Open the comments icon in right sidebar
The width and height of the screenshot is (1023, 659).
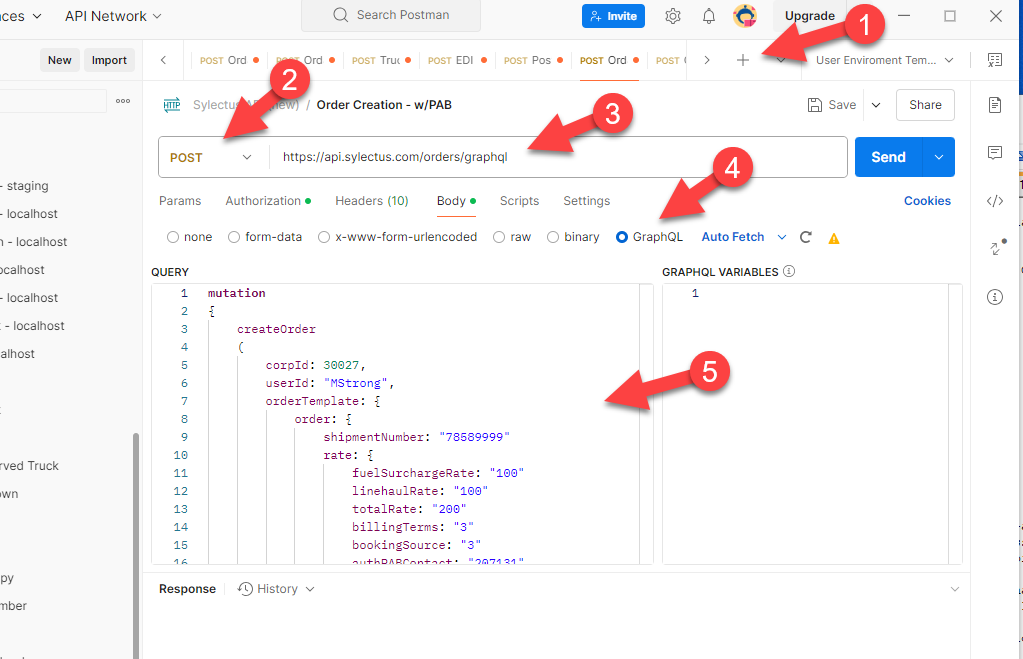(994, 153)
